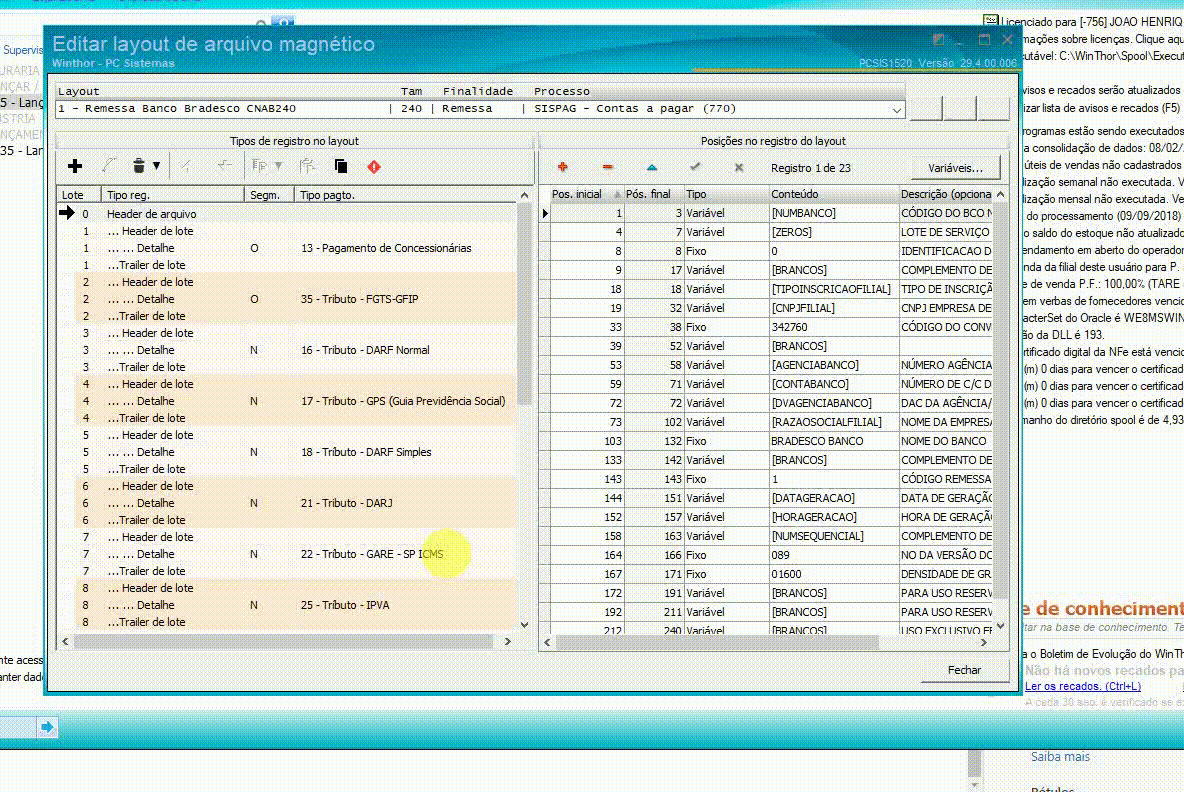1184x792 pixels.
Task: Open the Layout combo box dropdown
Action: click(896, 109)
